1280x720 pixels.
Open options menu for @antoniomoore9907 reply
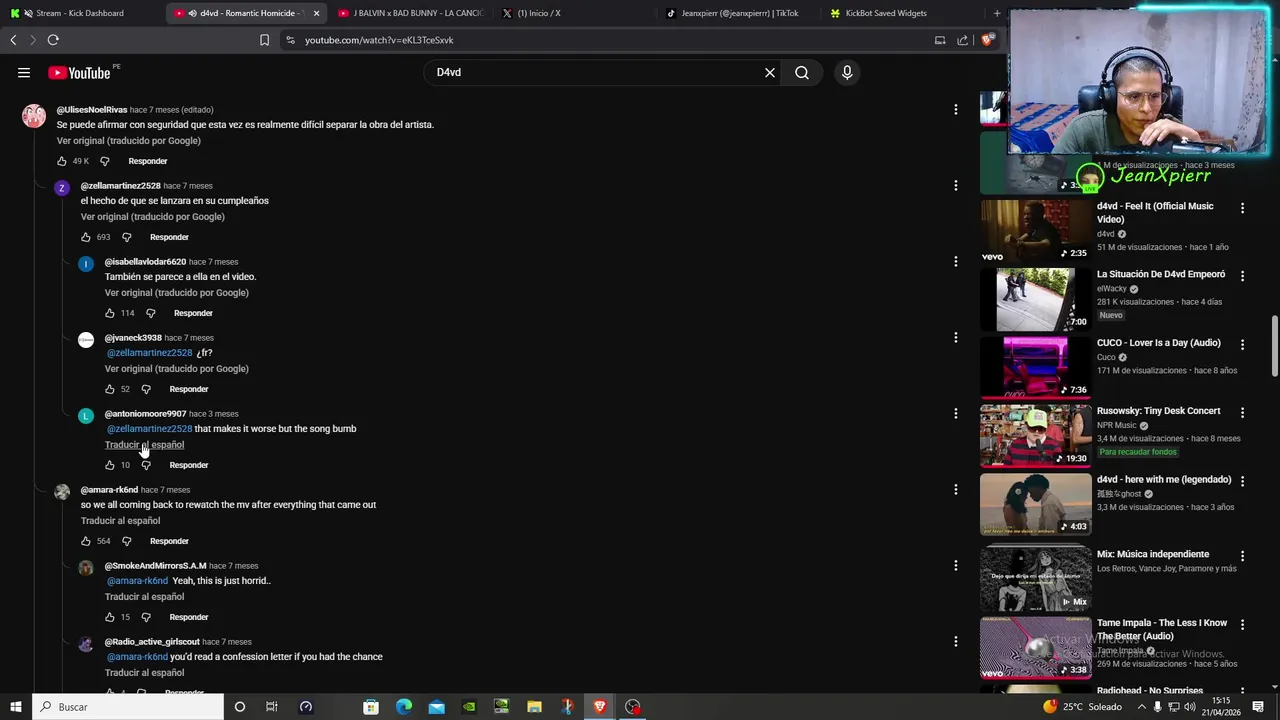(955, 413)
